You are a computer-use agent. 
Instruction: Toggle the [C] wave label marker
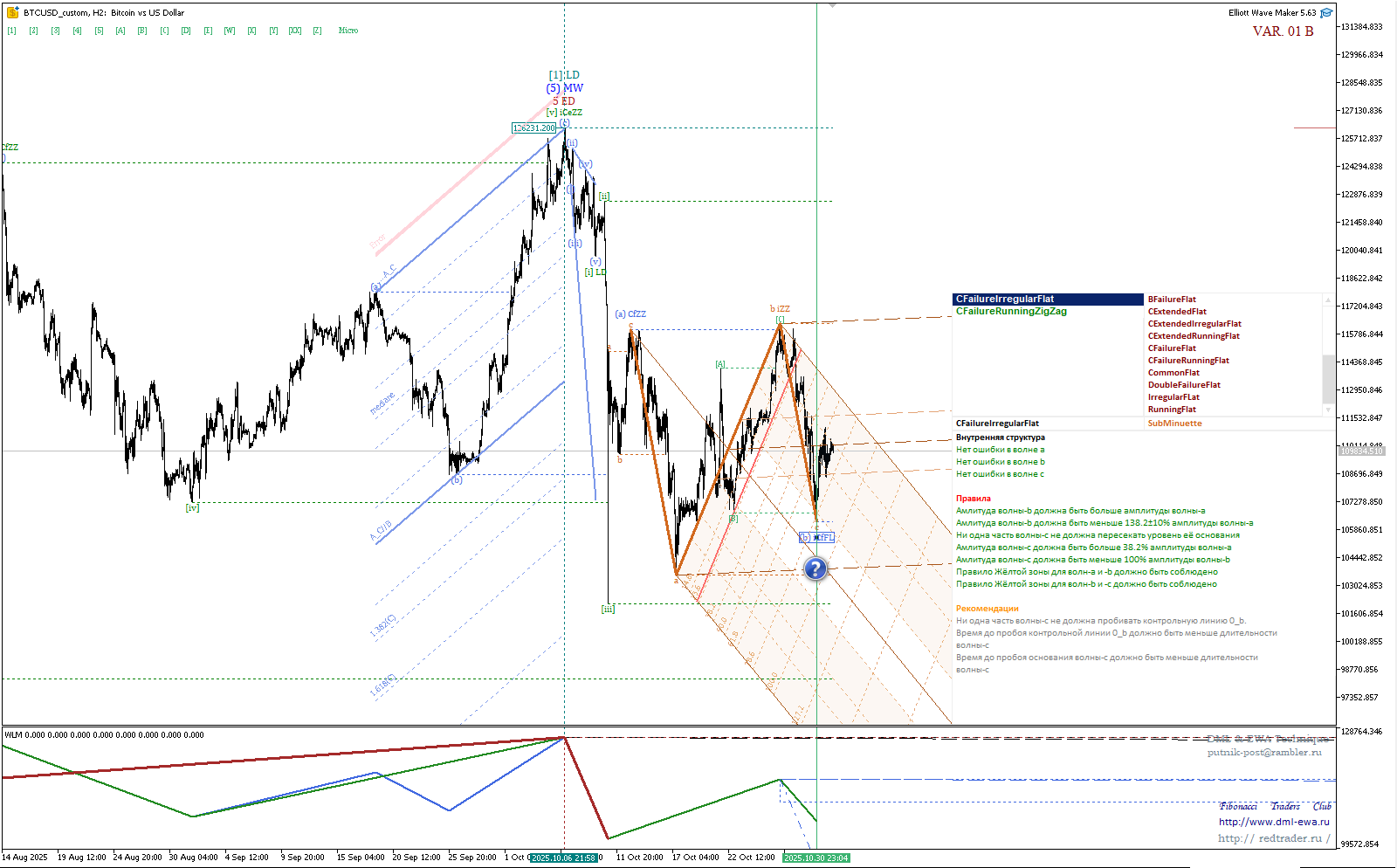tap(164, 31)
